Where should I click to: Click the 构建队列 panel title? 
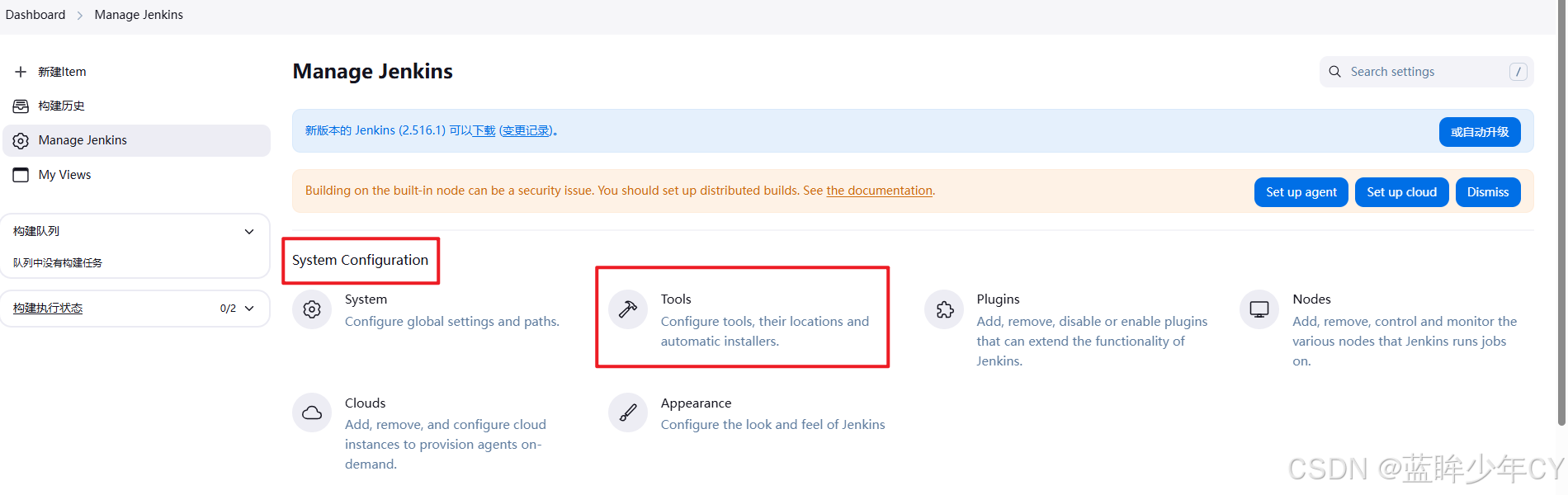(36, 232)
